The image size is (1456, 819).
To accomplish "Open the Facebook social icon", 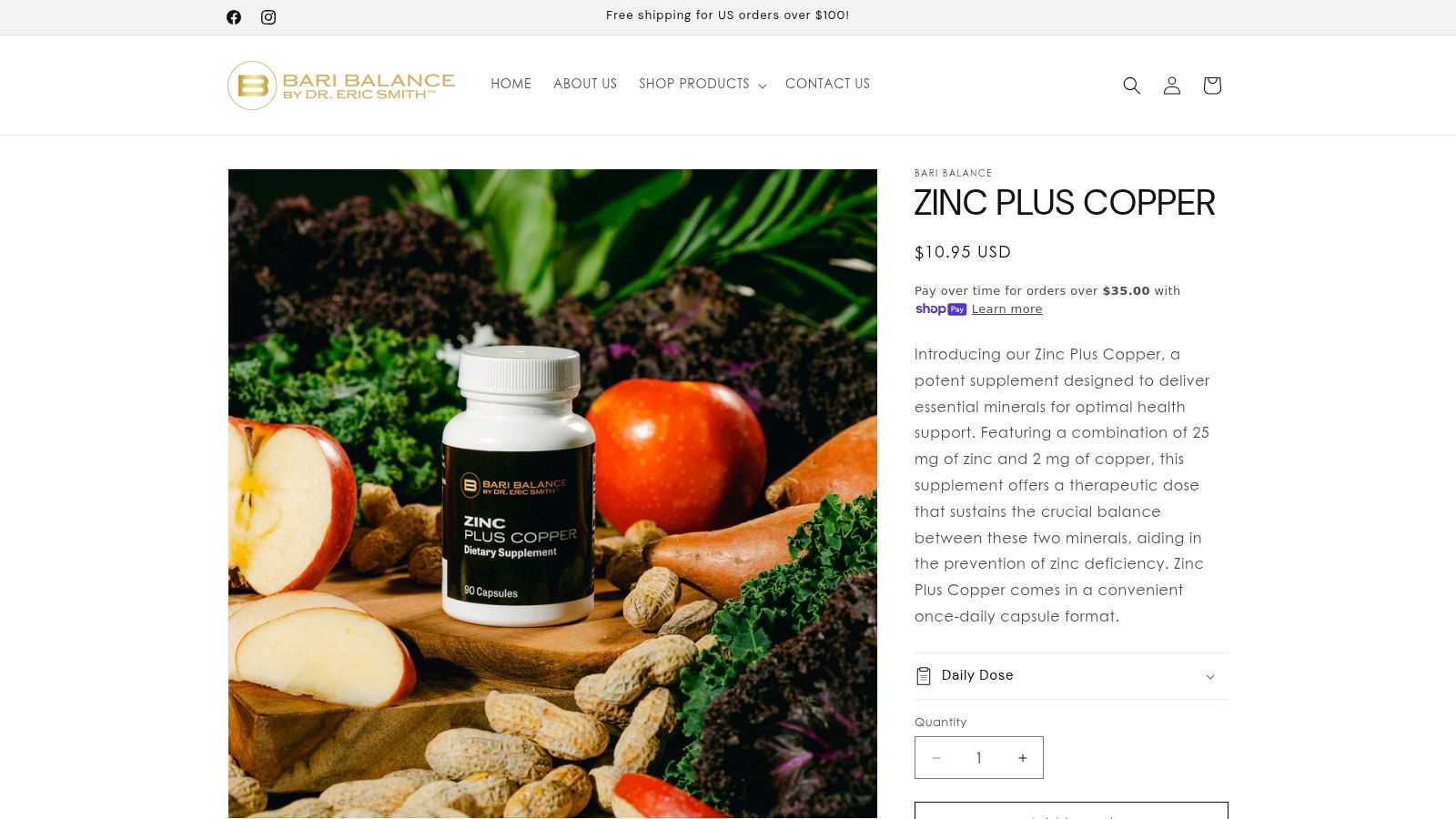I will pyautogui.click(x=234, y=17).
